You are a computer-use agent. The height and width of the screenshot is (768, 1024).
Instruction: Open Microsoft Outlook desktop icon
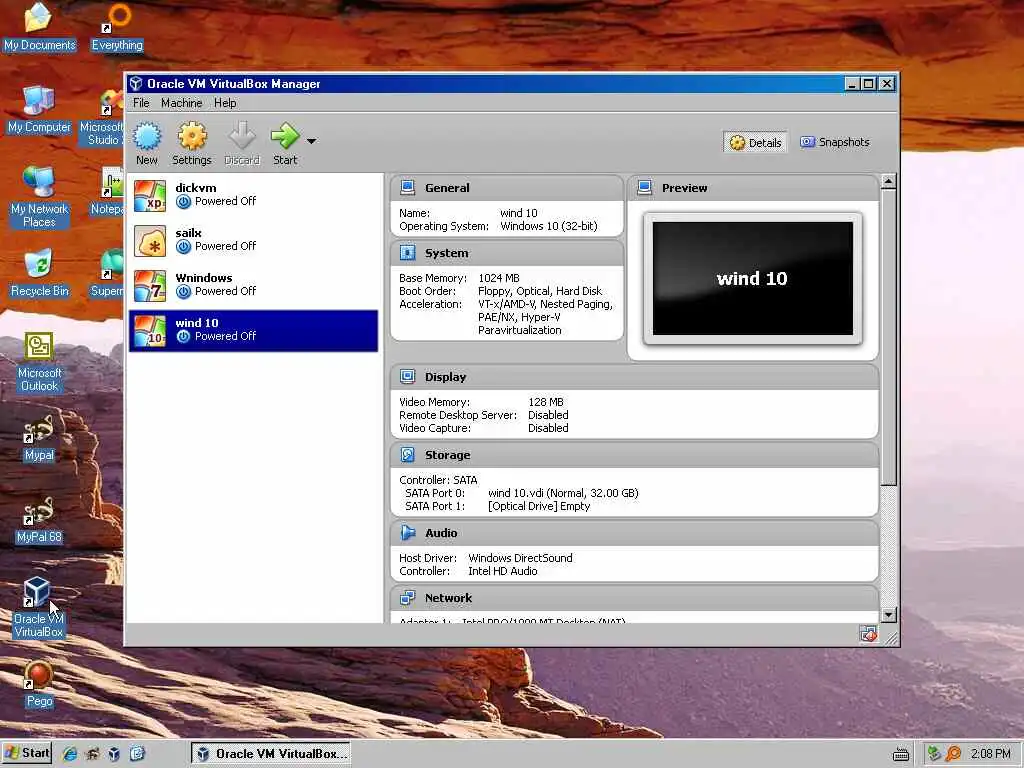[x=39, y=362]
